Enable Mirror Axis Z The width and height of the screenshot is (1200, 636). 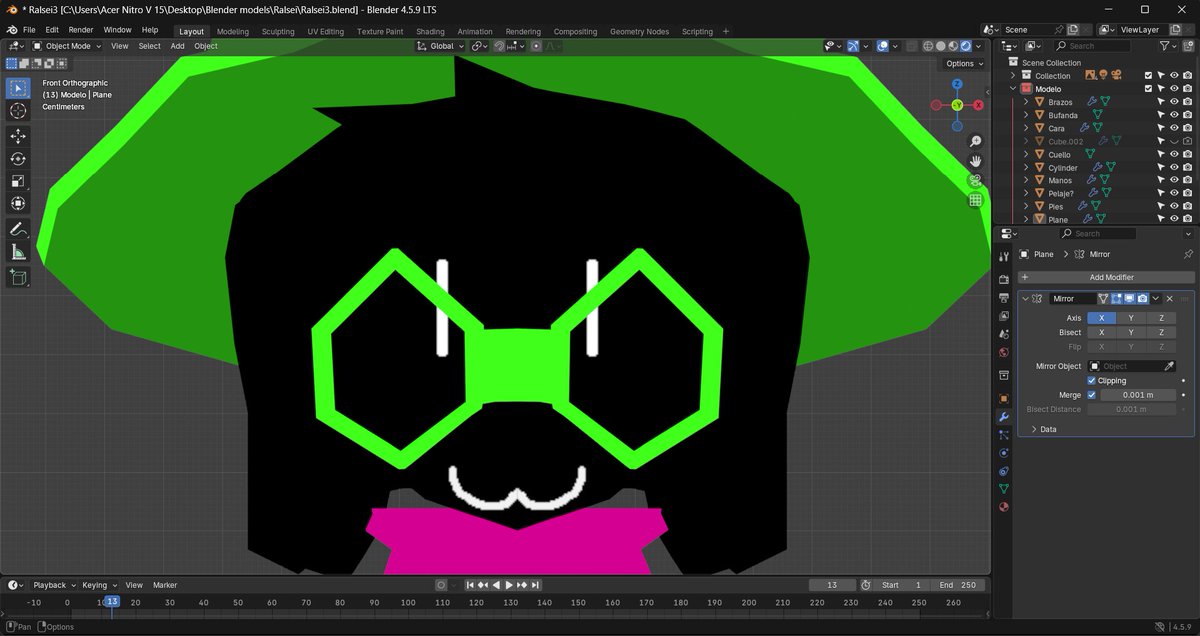[1161, 317]
